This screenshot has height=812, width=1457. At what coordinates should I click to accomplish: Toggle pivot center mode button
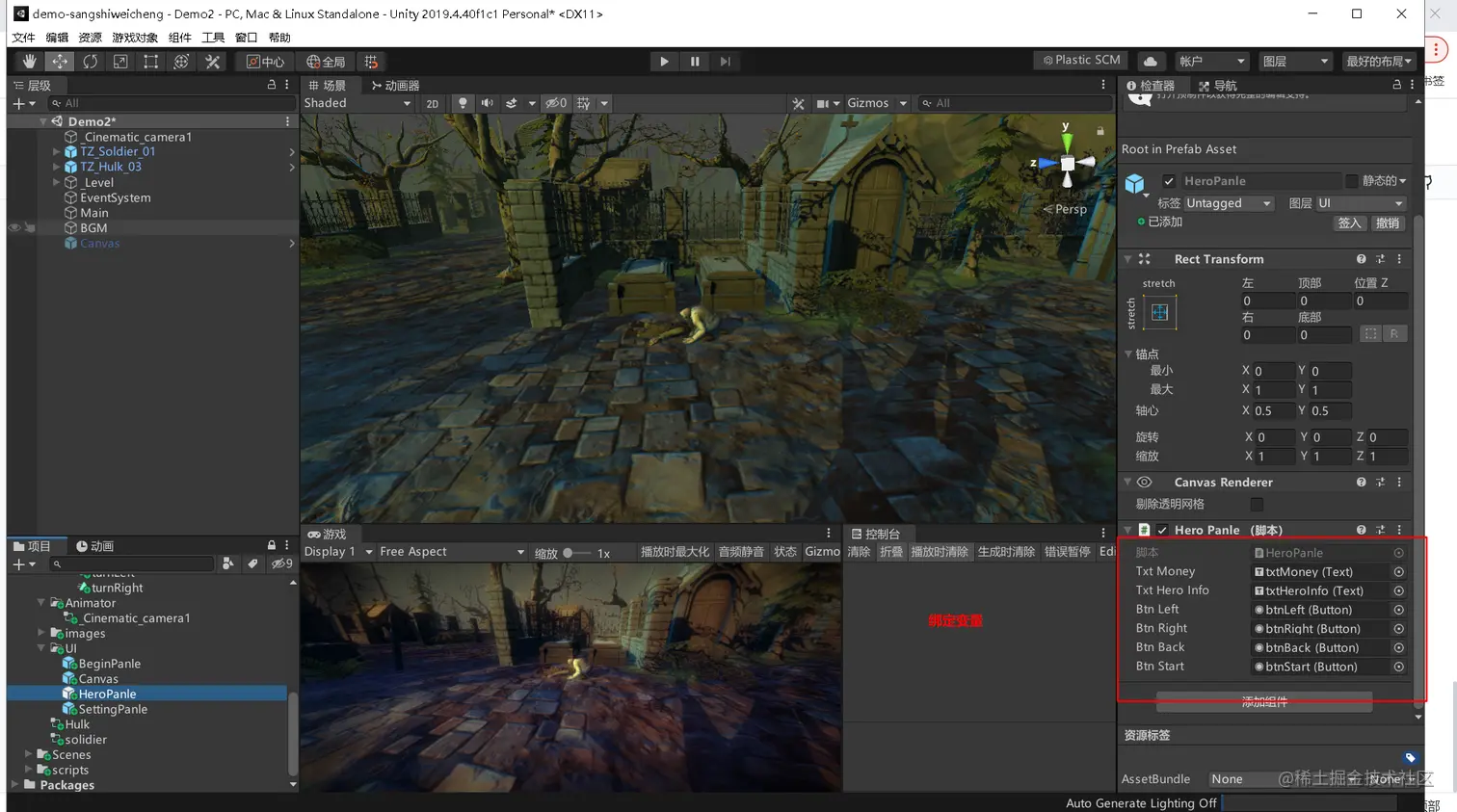point(265,62)
